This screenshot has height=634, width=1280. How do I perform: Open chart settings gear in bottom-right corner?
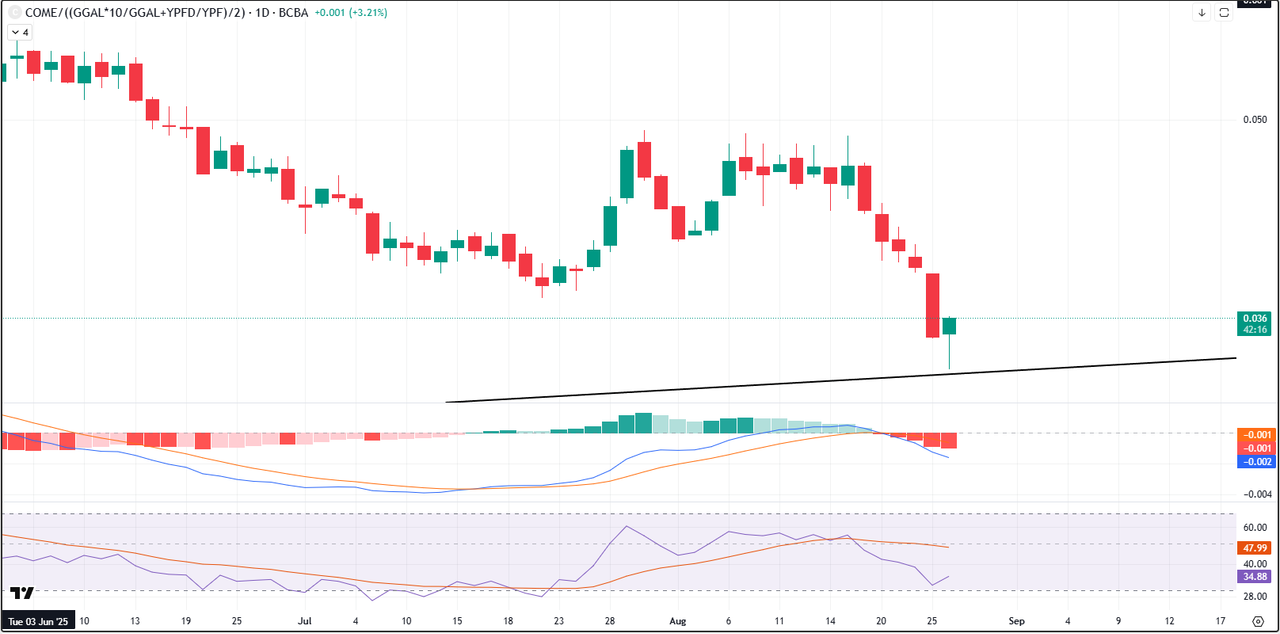[1258, 621]
